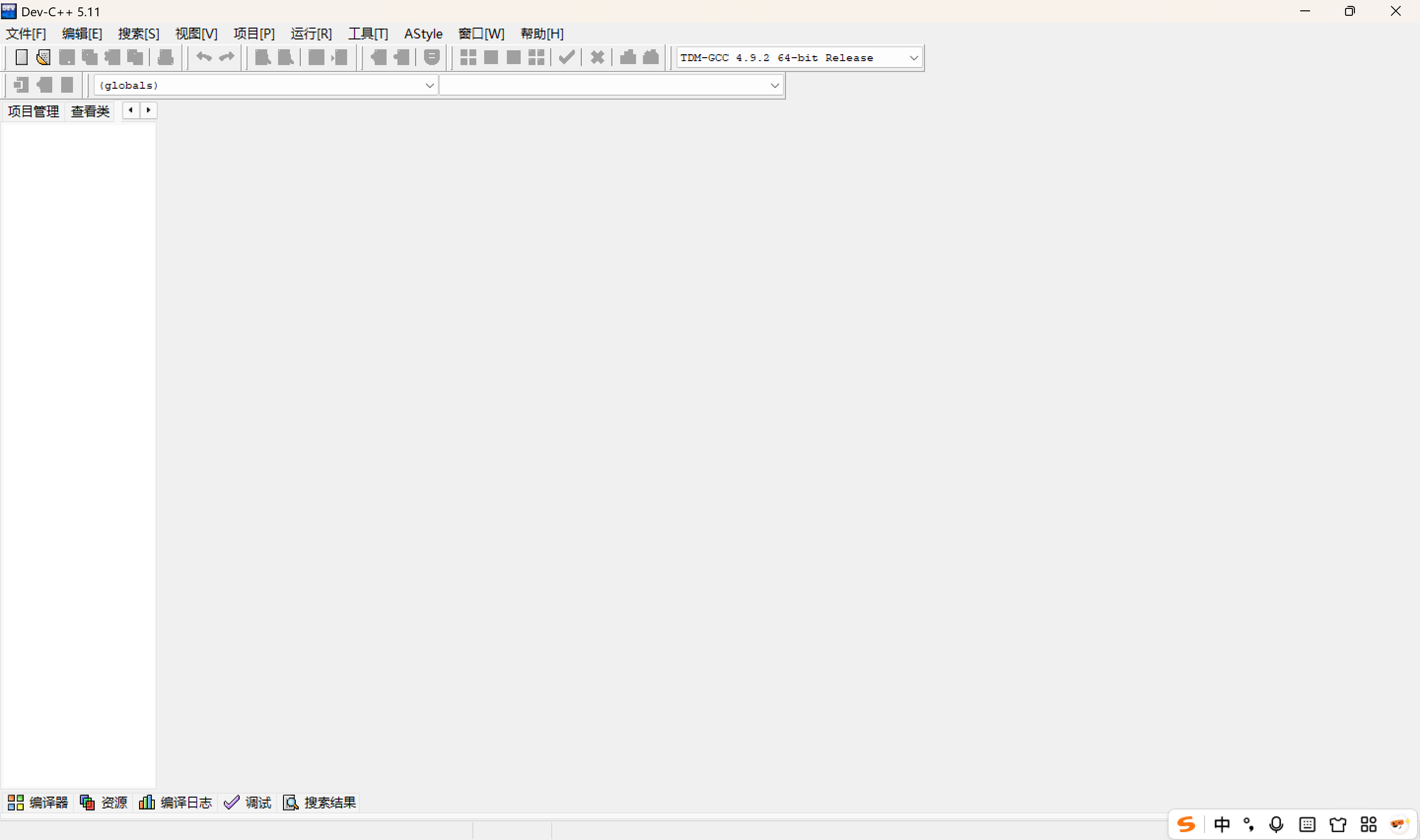Open the 运行[R] menu
The image size is (1420, 840).
click(311, 34)
